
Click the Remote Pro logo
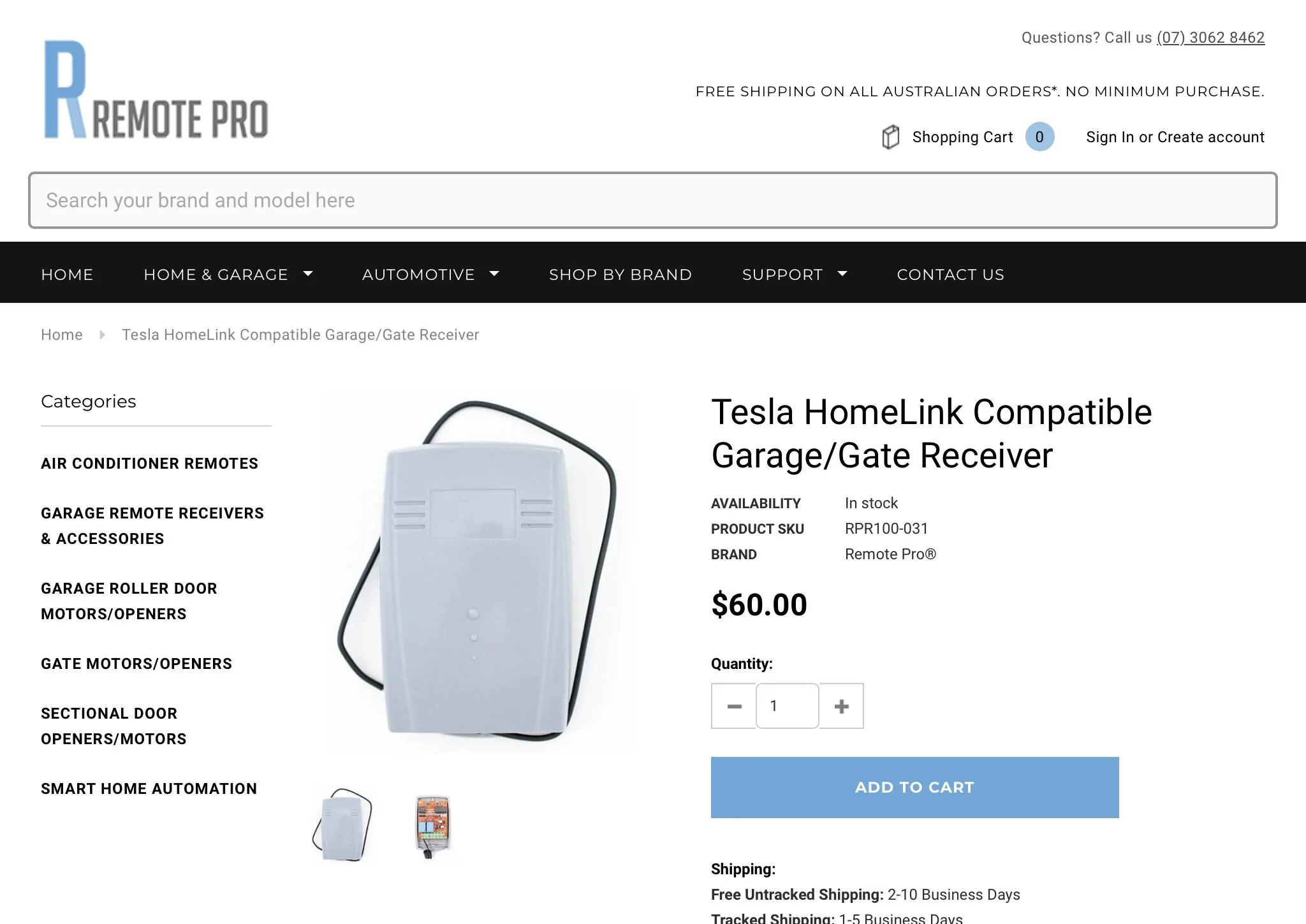[x=156, y=89]
